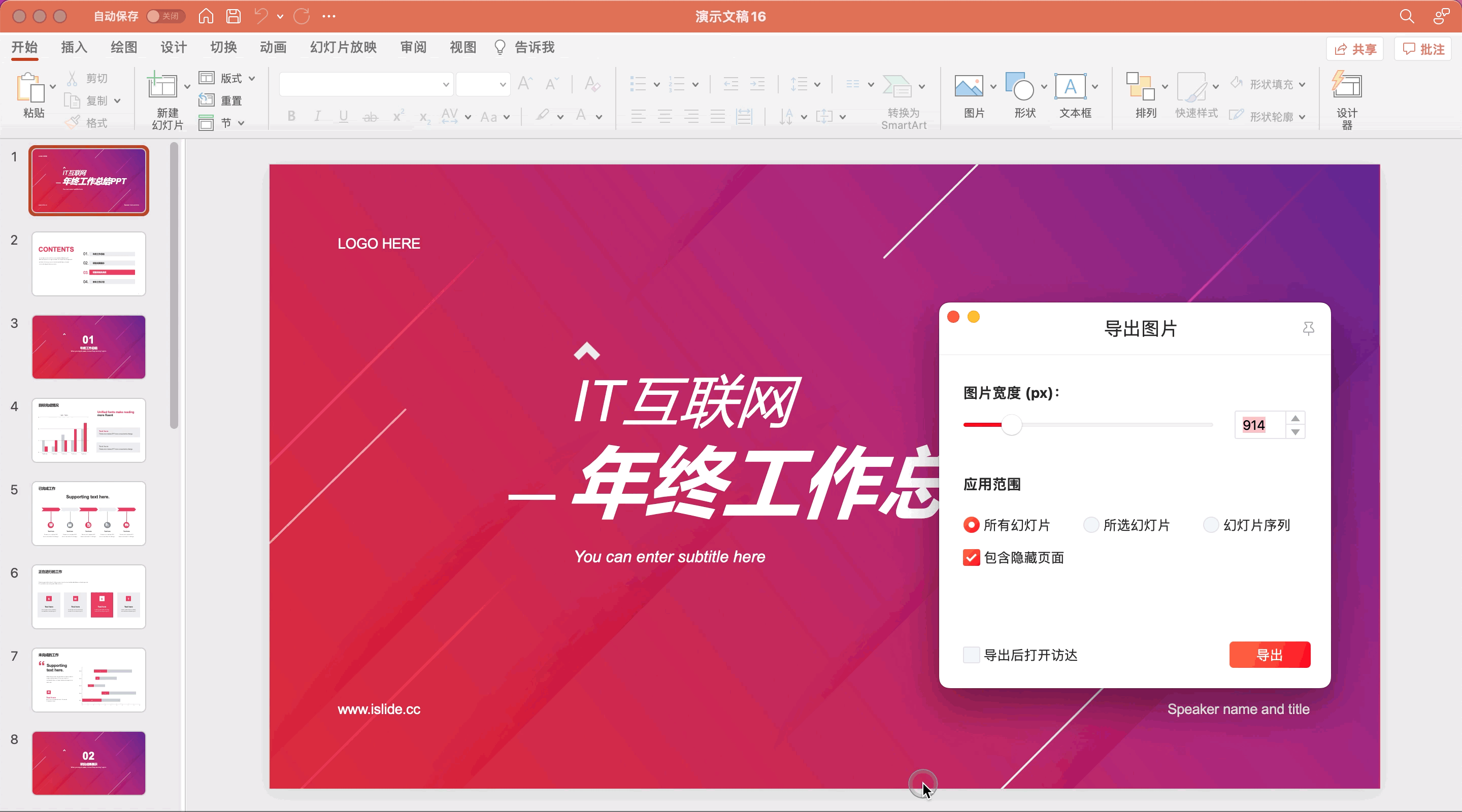Click the image width slider handle

[x=1011, y=424]
